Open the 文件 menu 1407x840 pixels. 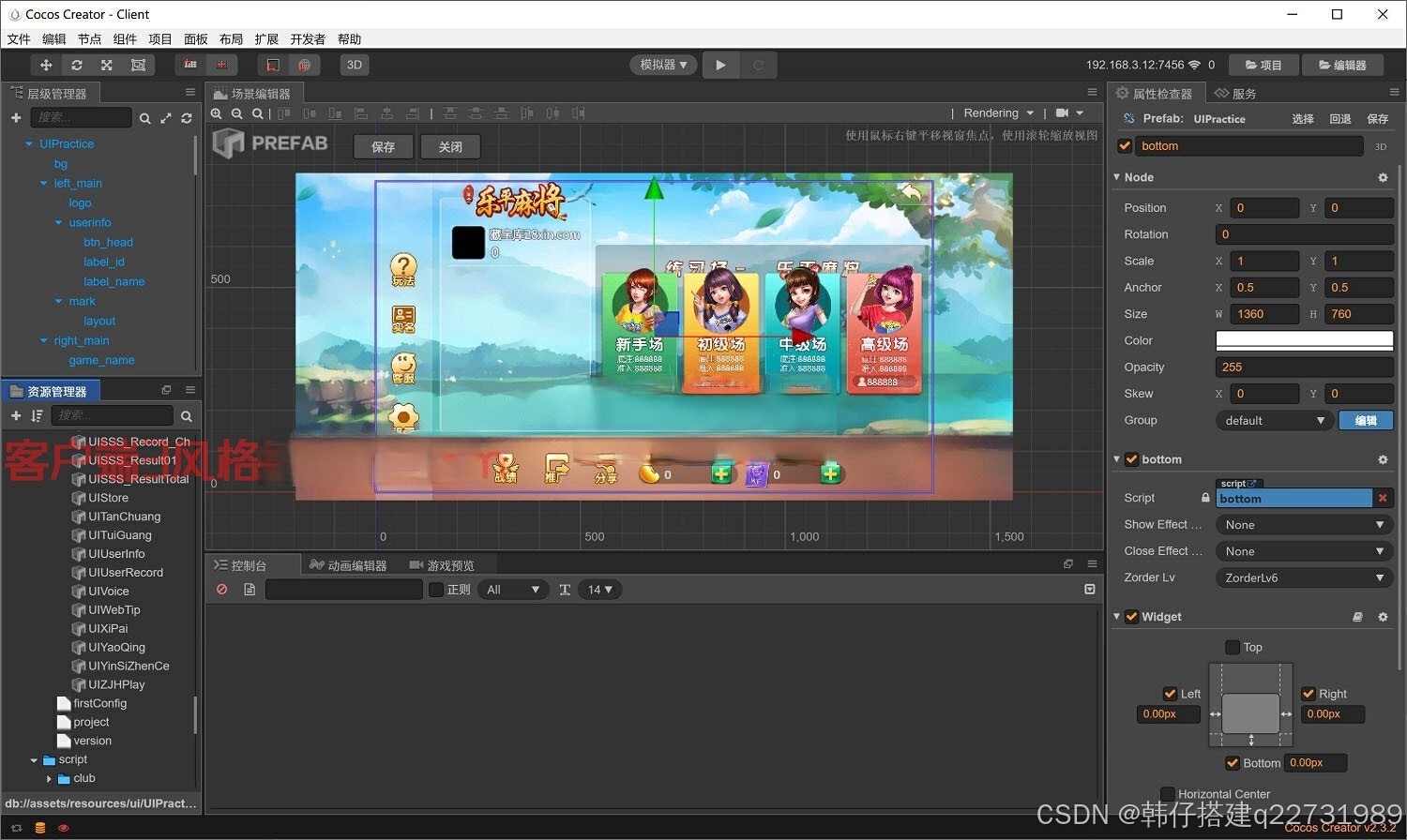pyautogui.click(x=19, y=39)
